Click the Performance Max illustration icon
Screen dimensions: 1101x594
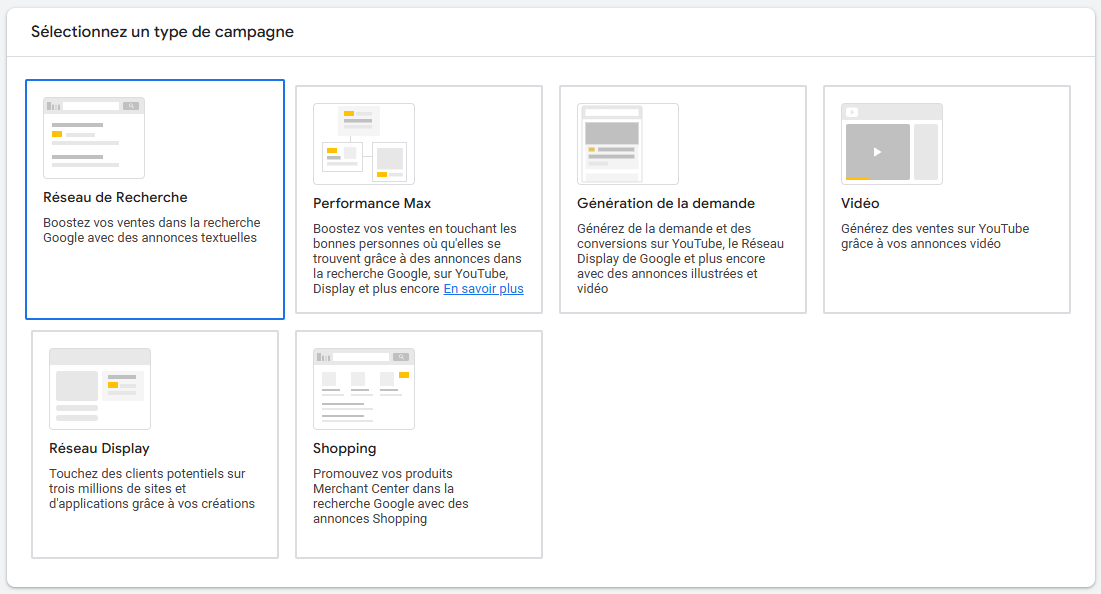point(364,144)
